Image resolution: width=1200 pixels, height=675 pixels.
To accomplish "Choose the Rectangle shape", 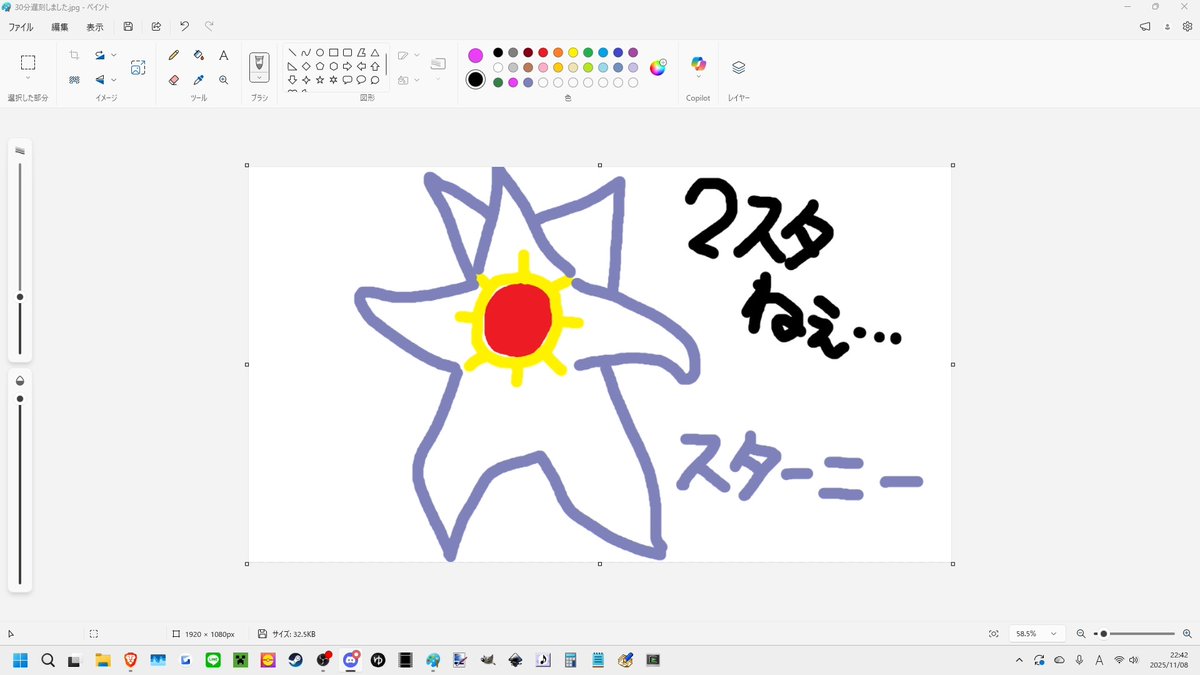I will 333,53.
